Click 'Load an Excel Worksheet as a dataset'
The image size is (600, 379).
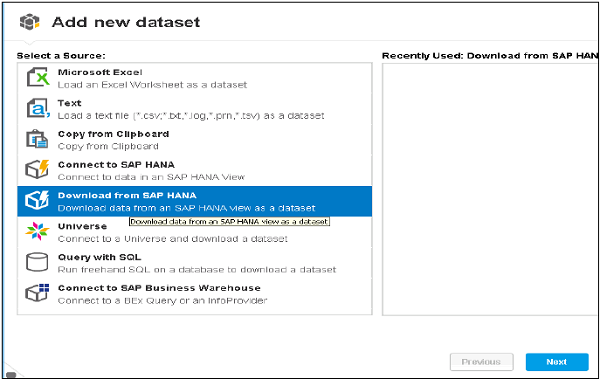pos(152,85)
